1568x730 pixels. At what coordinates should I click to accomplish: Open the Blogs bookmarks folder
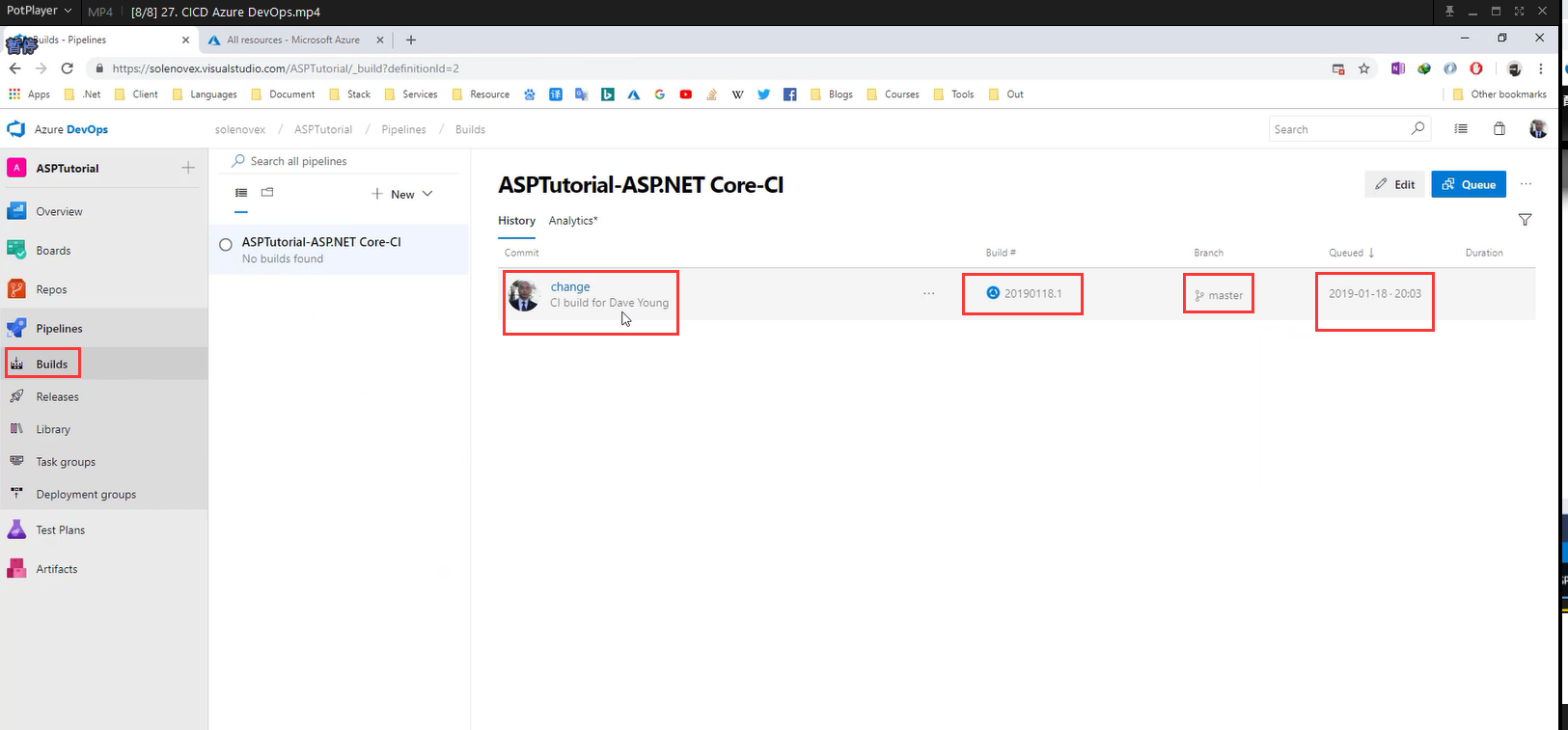832,95
